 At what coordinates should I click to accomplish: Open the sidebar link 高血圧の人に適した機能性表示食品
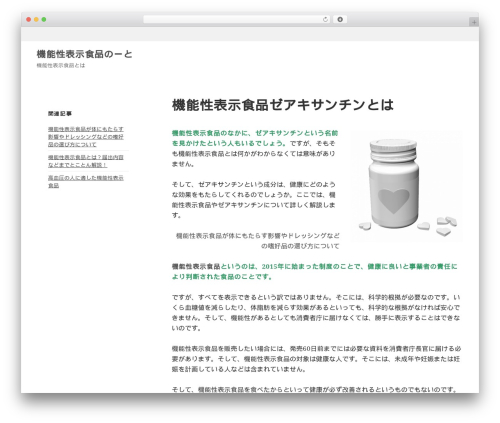pyautogui.click(x=86, y=181)
